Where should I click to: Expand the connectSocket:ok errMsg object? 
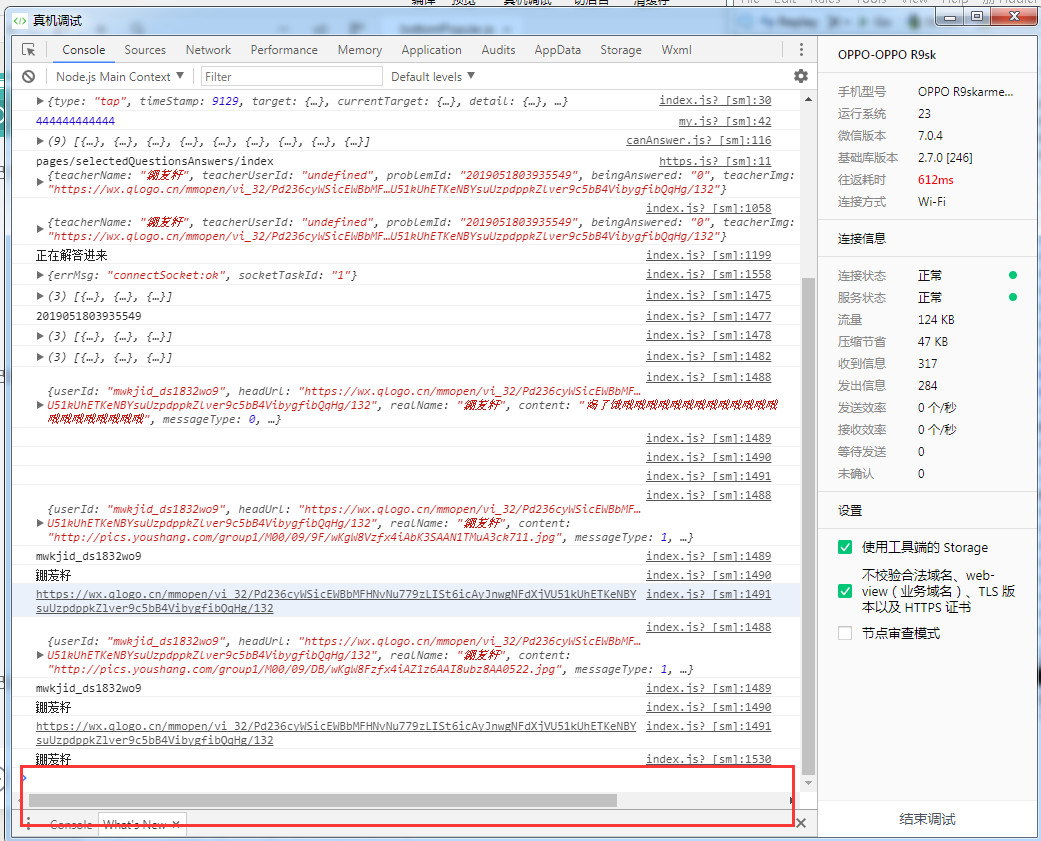(40, 275)
